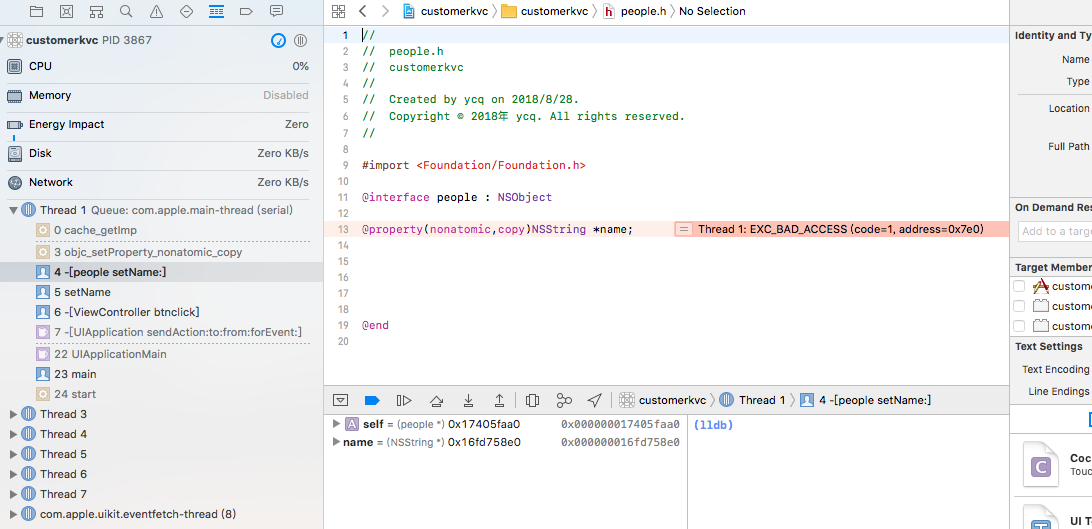The image size is (1092, 529).
Task: Expand Thread 4 disclosure triangle
Action: [x=13, y=434]
